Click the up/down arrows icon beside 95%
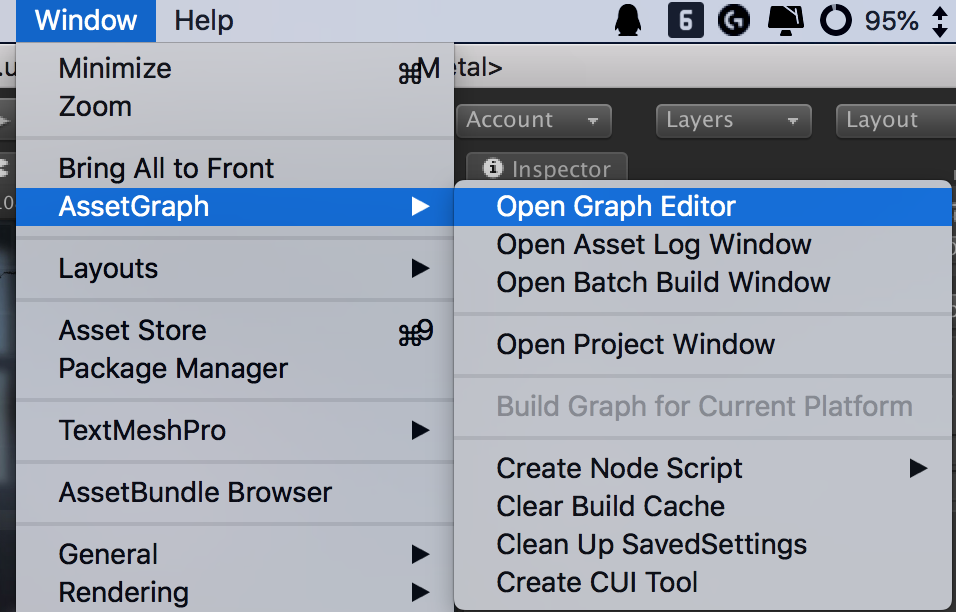 click(939, 20)
